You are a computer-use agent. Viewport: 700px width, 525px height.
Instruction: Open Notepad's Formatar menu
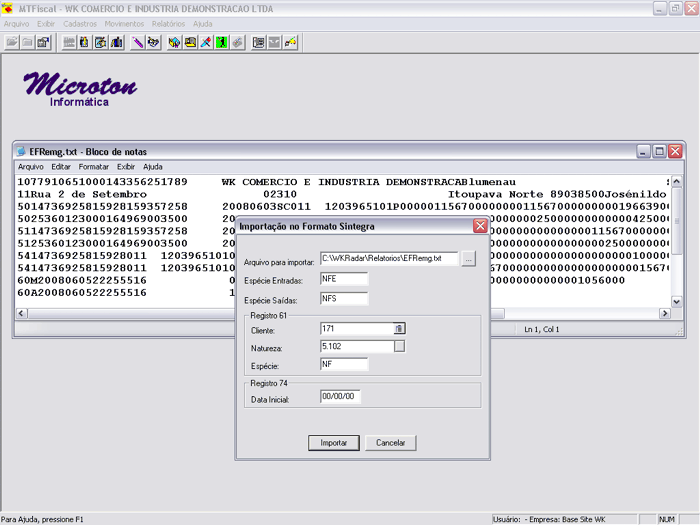click(x=94, y=167)
